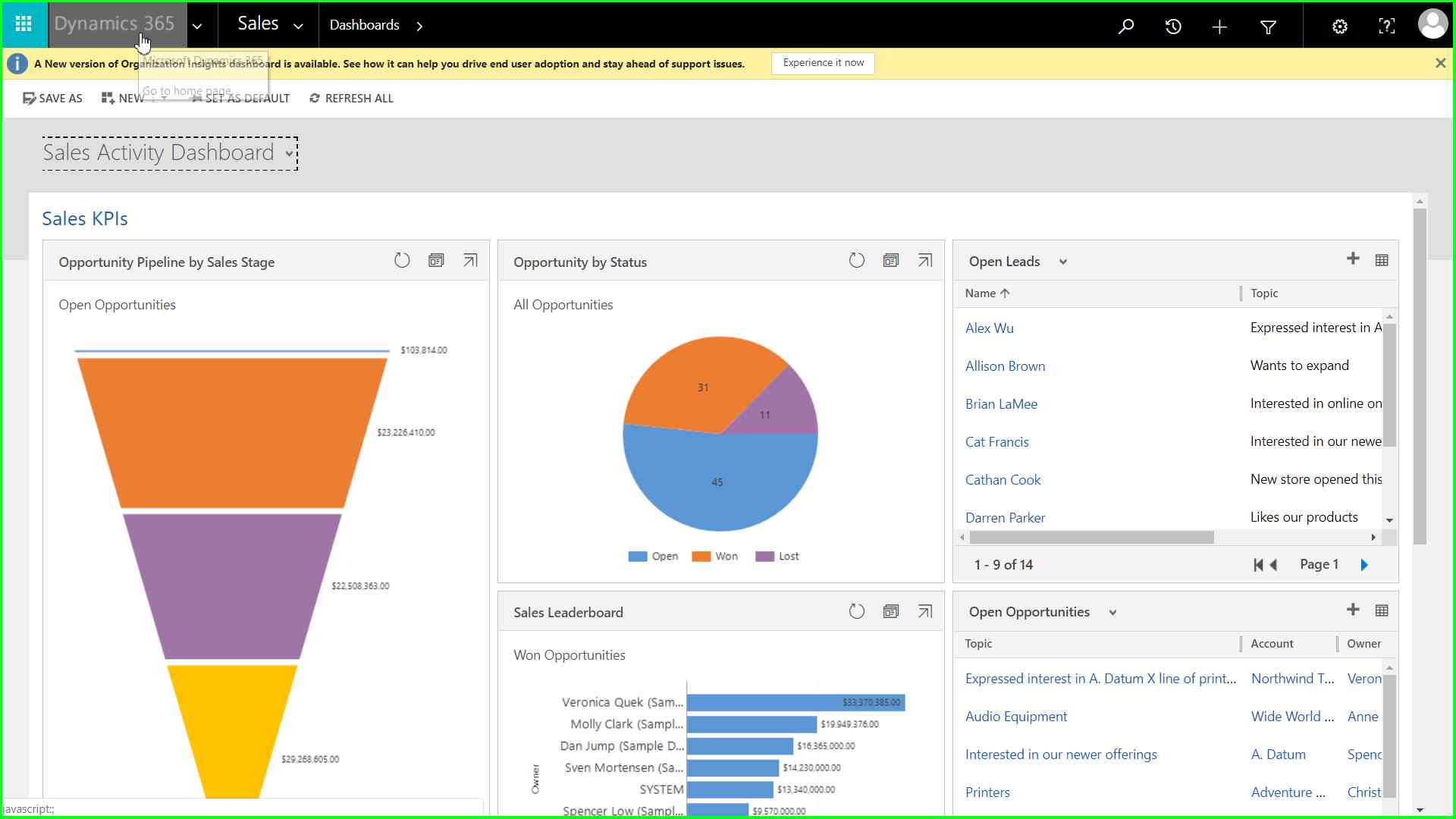Screen dimensions: 1456x819
Task: View records for Opportunity Pipeline chart
Action: tap(436, 261)
